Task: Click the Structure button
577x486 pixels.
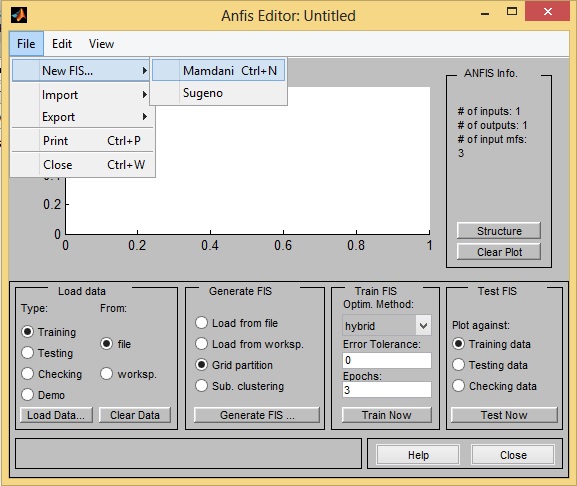Action: (x=499, y=231)
